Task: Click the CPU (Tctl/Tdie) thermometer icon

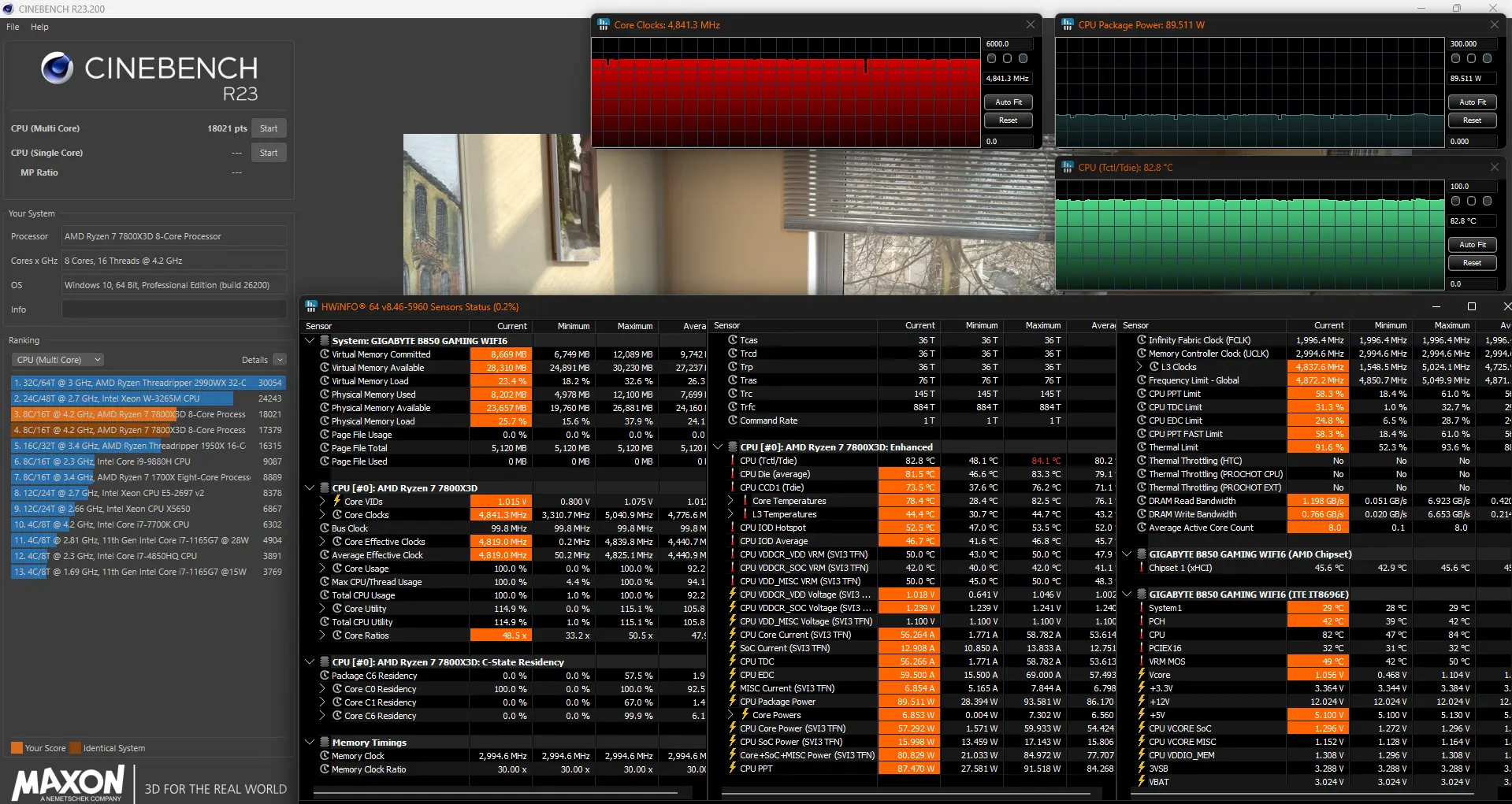Action: click(x=733, y=461)
